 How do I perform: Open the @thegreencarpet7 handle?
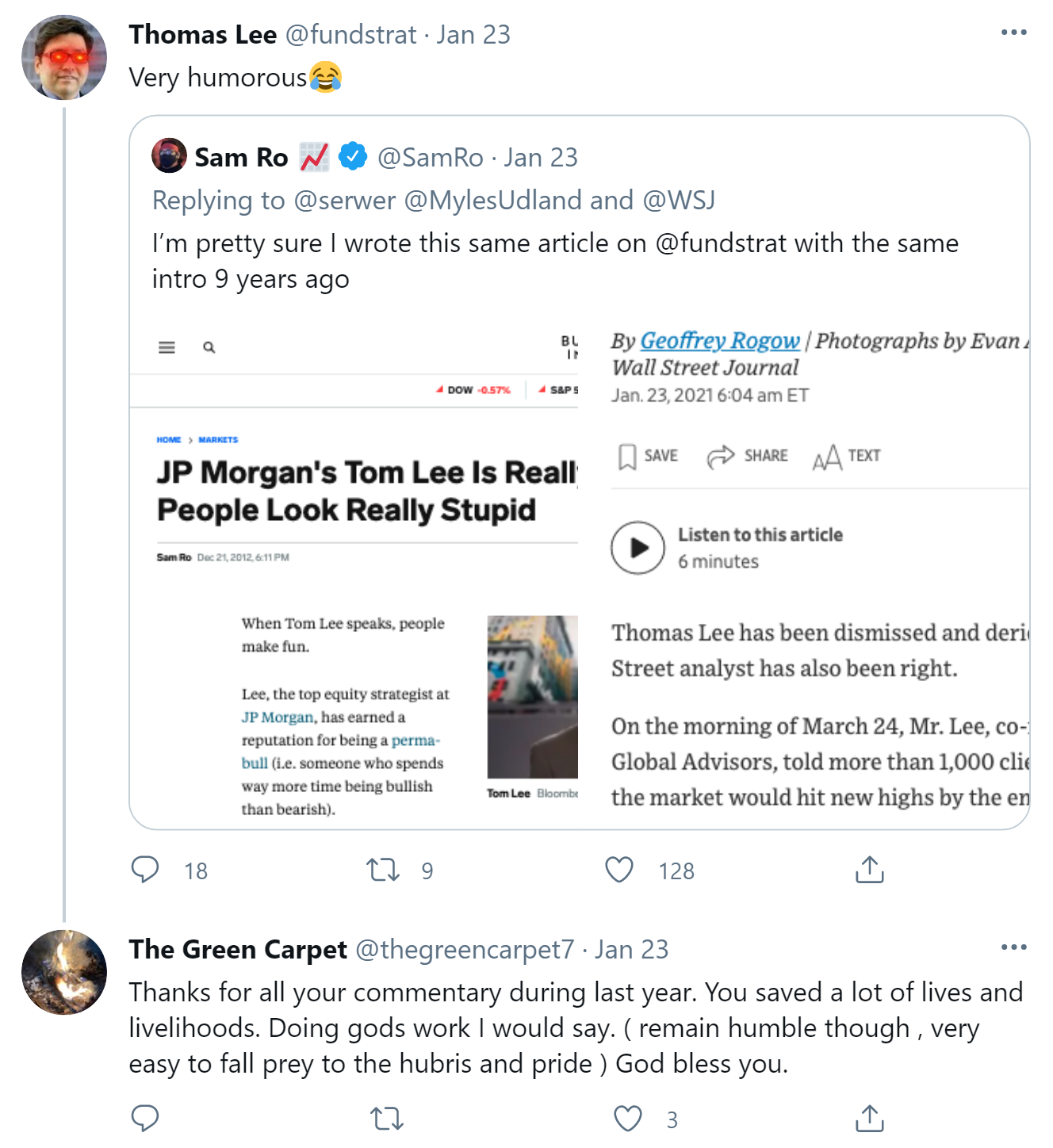(464, 950)
